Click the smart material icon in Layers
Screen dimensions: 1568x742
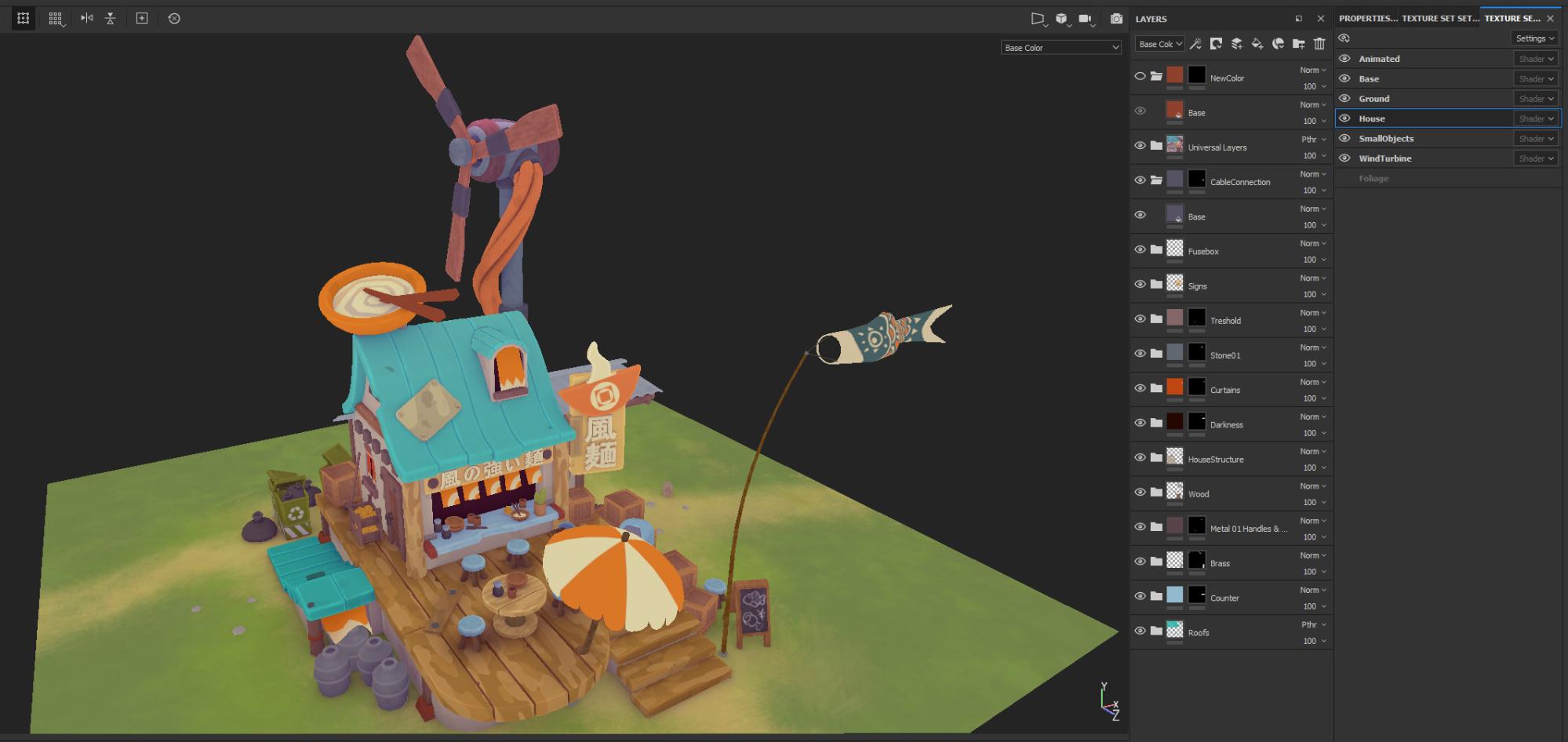(1278, 44)
